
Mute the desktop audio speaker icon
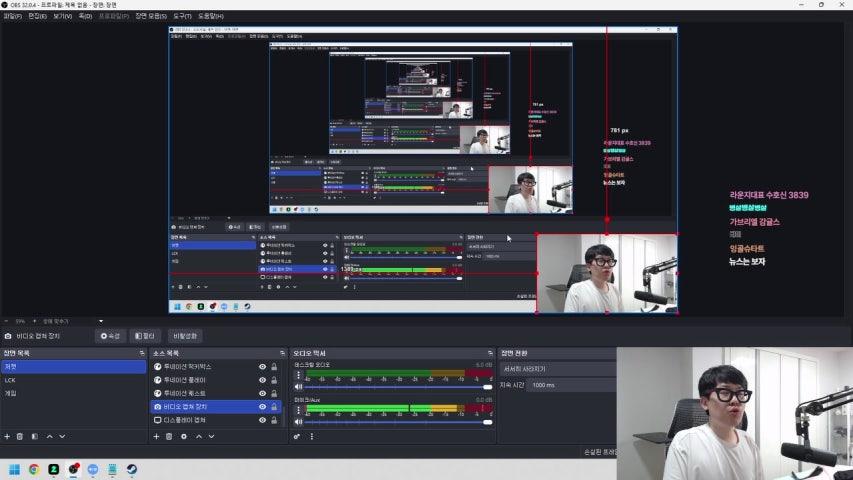[298, 388]
